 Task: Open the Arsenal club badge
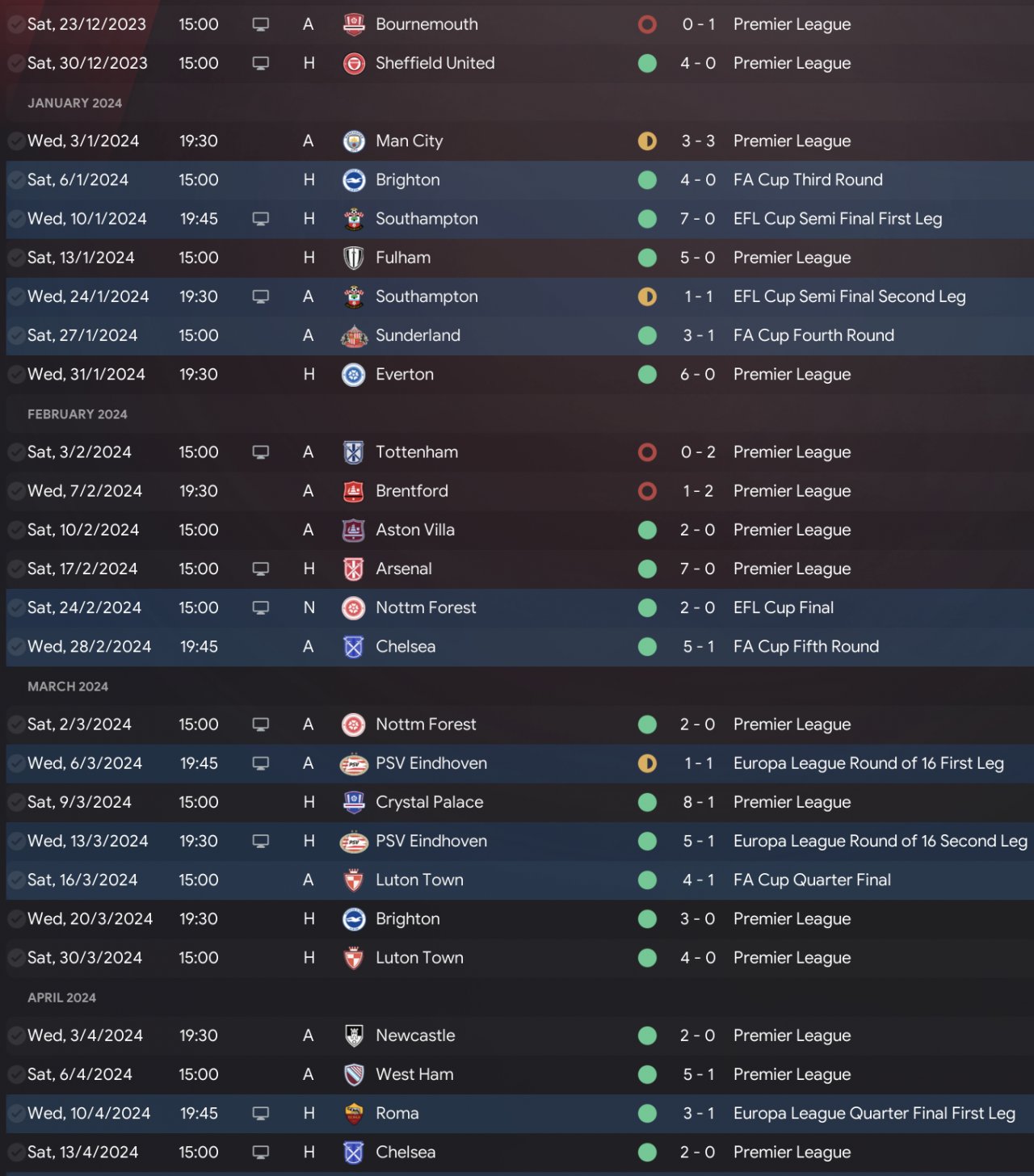pos(354,569)
